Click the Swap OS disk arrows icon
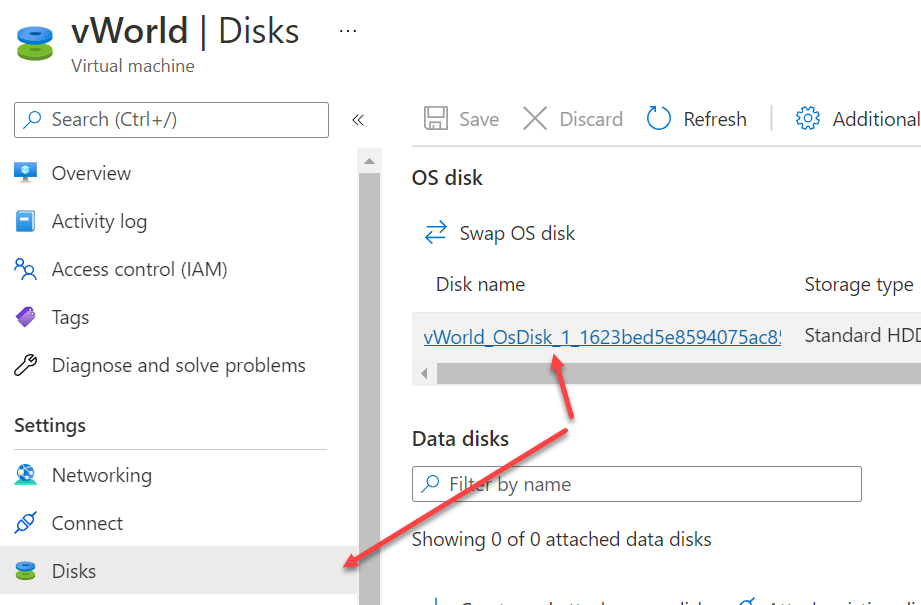Image resolution: width=921 pixels, height=605 pixels. (436, 233)
